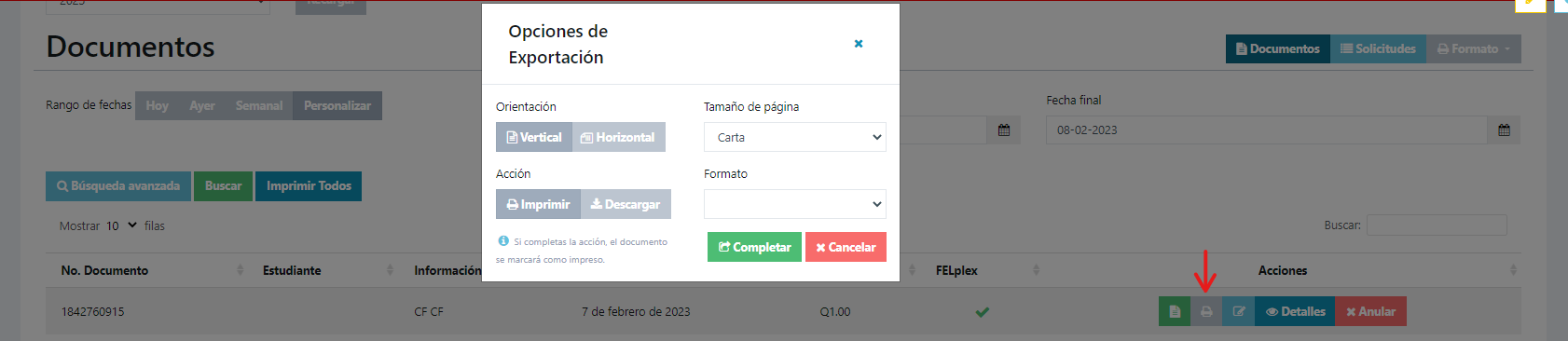Open calendar picker beside the start date
This screenshot has height=341, width=1568.
(1004, 130)
